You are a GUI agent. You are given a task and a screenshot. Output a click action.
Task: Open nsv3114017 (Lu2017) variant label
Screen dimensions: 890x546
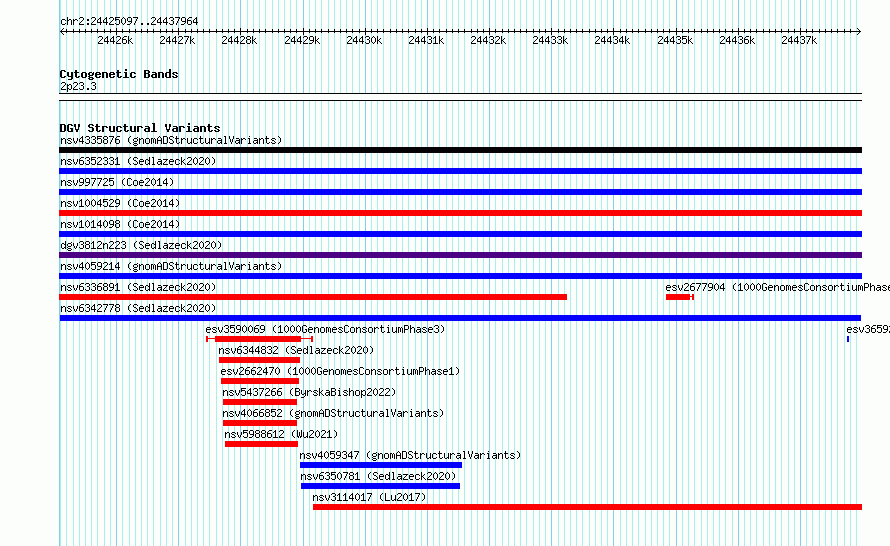point(370,497)
